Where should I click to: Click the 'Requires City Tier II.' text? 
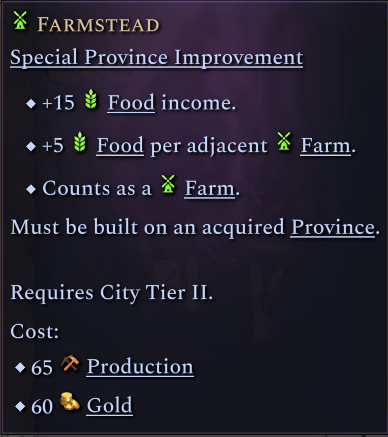(x=112, y=293)
